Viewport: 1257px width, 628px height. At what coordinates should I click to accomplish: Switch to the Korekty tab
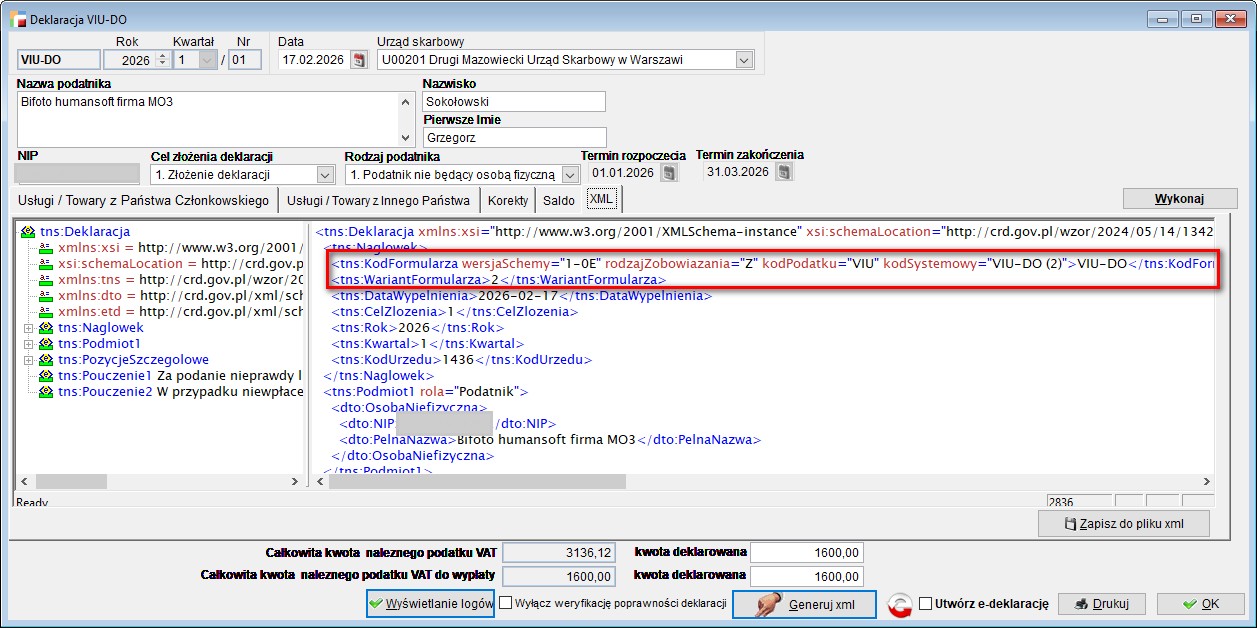[508, 201]
